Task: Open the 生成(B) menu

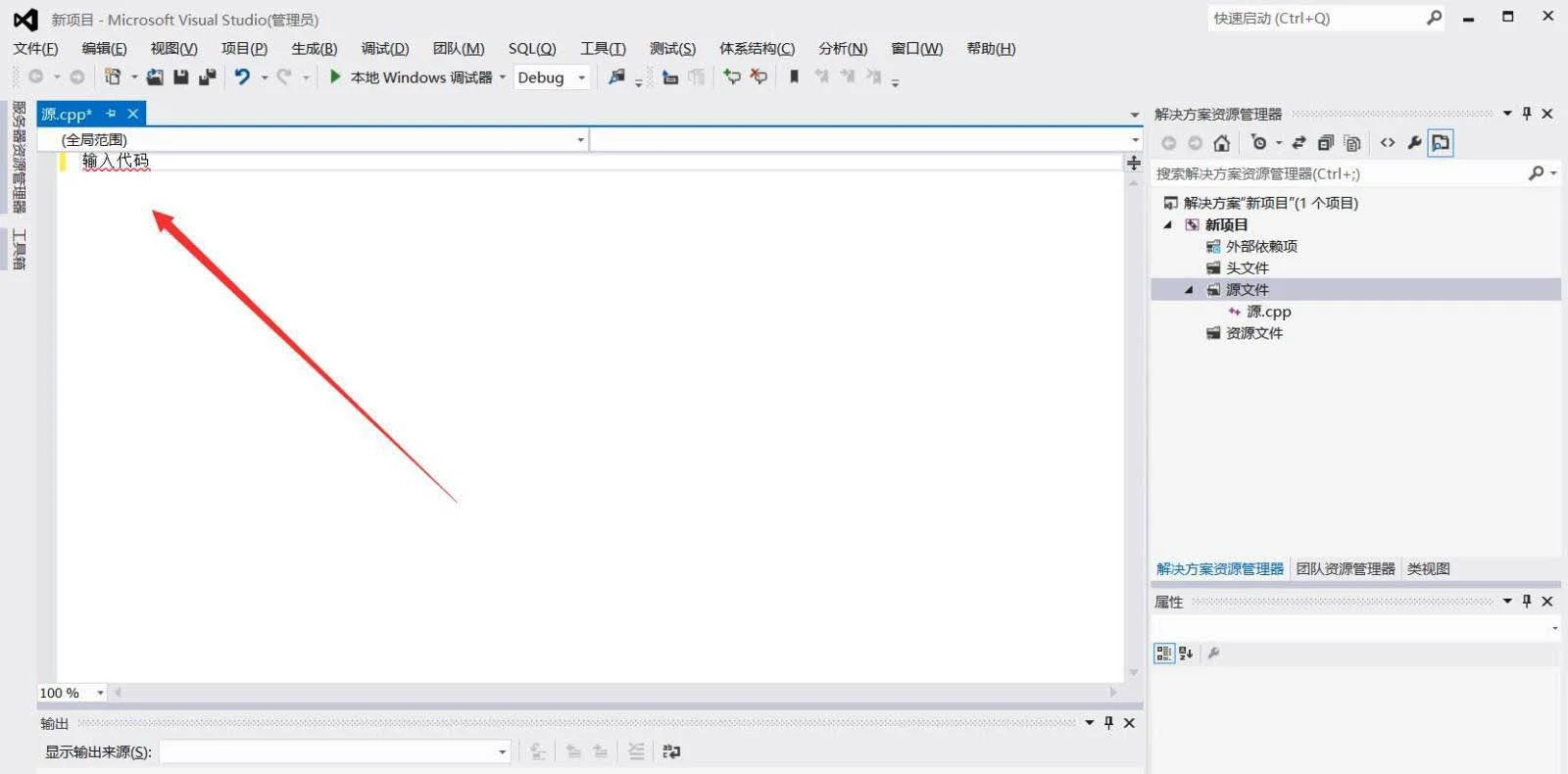Action: pyautogui.click(x=314, y=49)
